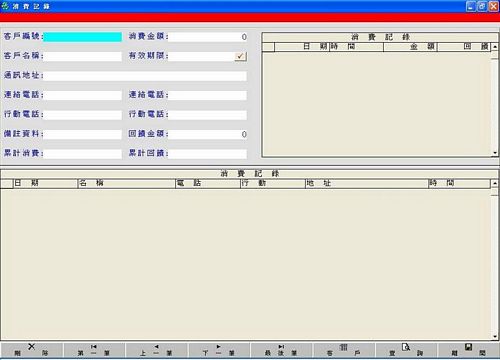Image resolution: width=500 pixels, height=360 pixels.
Task: Click the 回饋金額 input field
Action: click(207, 134)
